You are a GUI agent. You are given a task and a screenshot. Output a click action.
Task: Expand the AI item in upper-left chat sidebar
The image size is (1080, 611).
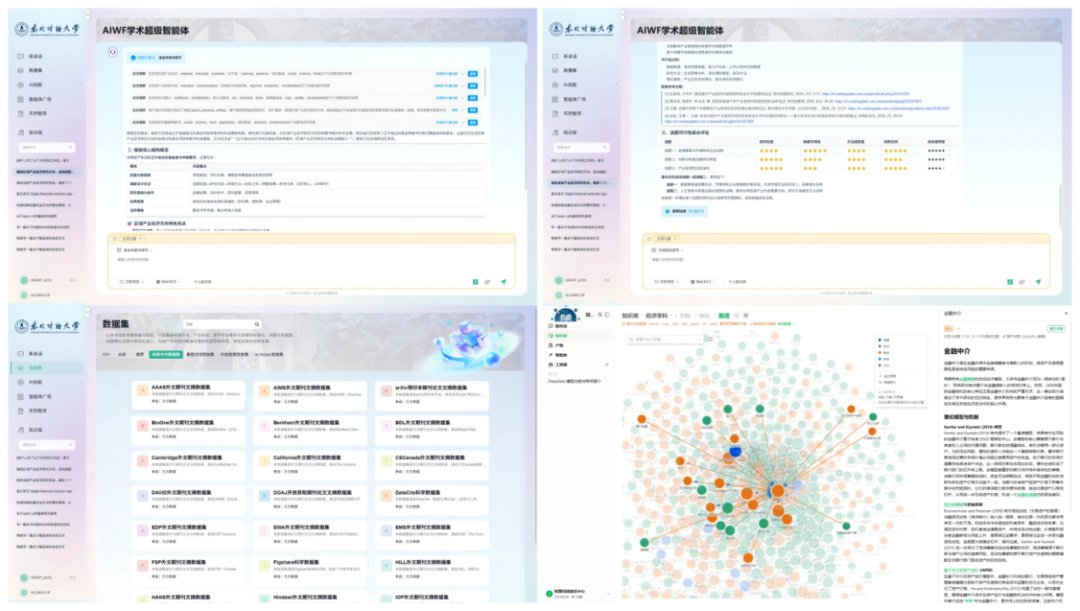[x=49, y=85]
